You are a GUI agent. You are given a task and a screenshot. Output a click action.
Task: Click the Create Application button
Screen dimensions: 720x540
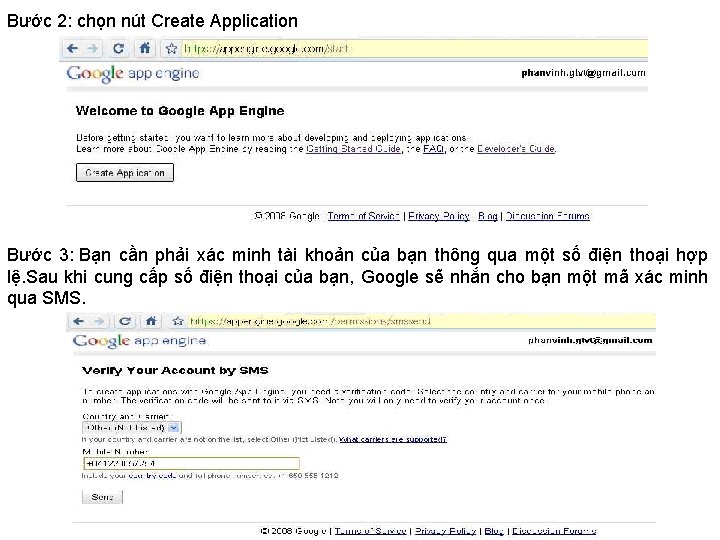pos(125,173)
